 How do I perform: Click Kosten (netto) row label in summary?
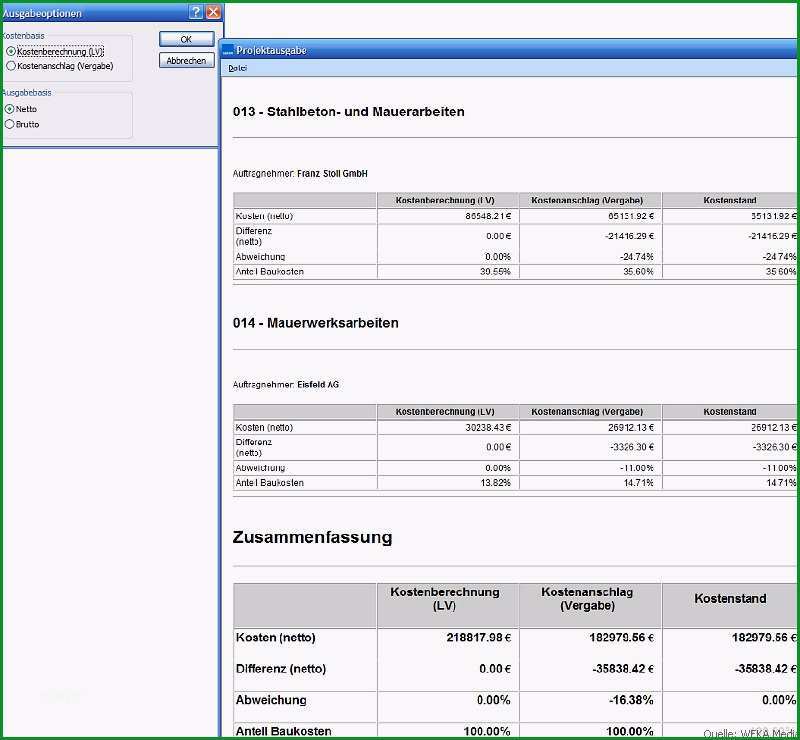point(276,637)
